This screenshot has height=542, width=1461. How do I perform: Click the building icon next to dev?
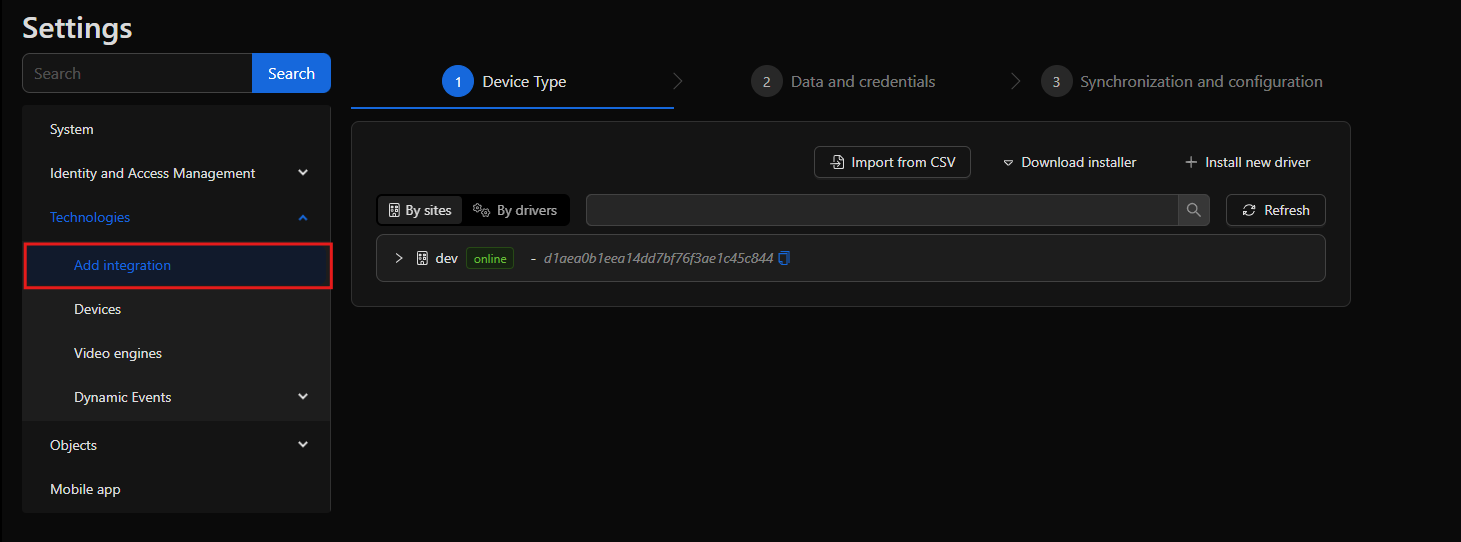pyautogui.click(x=423, y=258)
